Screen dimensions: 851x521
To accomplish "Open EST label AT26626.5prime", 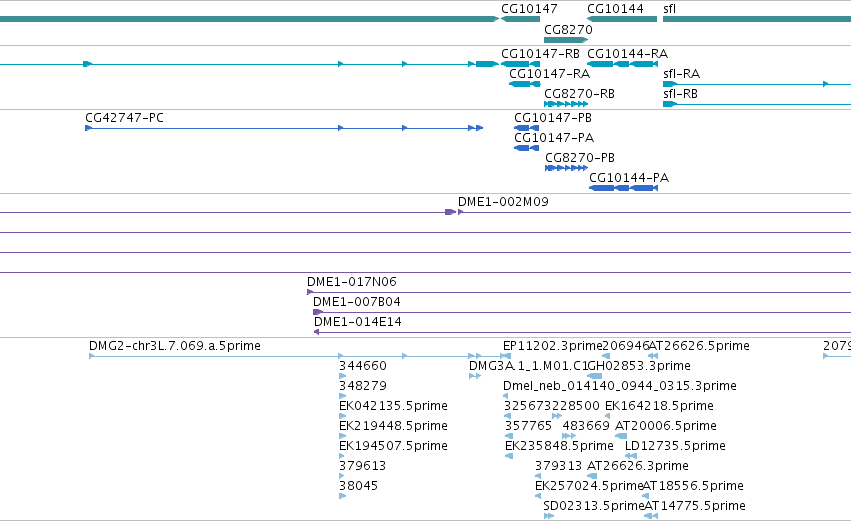I will click(700, 346).
